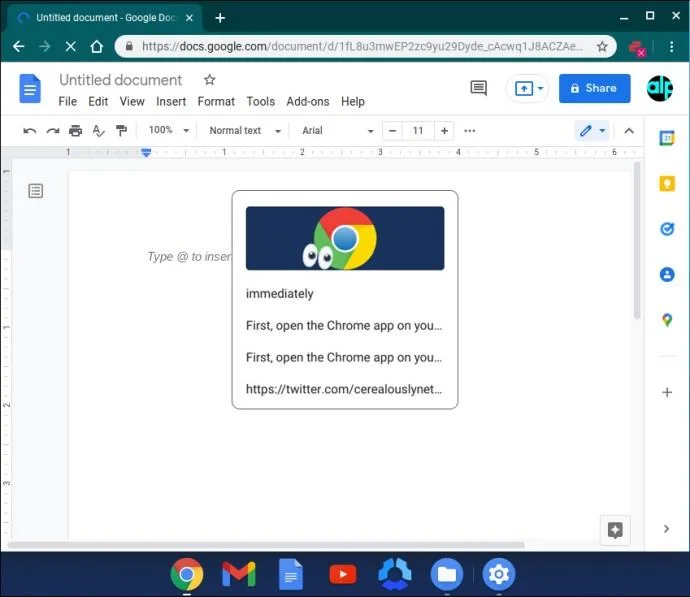The width and height of the screenshot is (690, 597).
Task: Open the Format menu
Action: [216, 102]
